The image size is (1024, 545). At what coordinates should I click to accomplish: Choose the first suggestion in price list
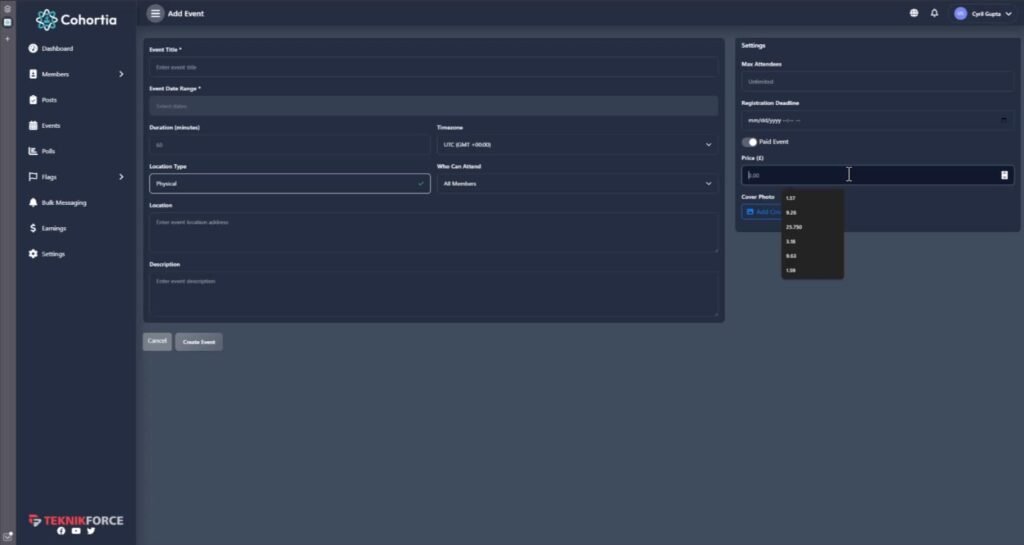(812, 198)
